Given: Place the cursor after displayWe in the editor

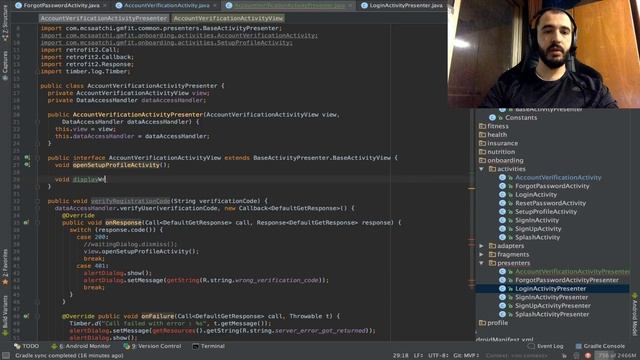Looking at the screenshot, I should tap(106, 180).
